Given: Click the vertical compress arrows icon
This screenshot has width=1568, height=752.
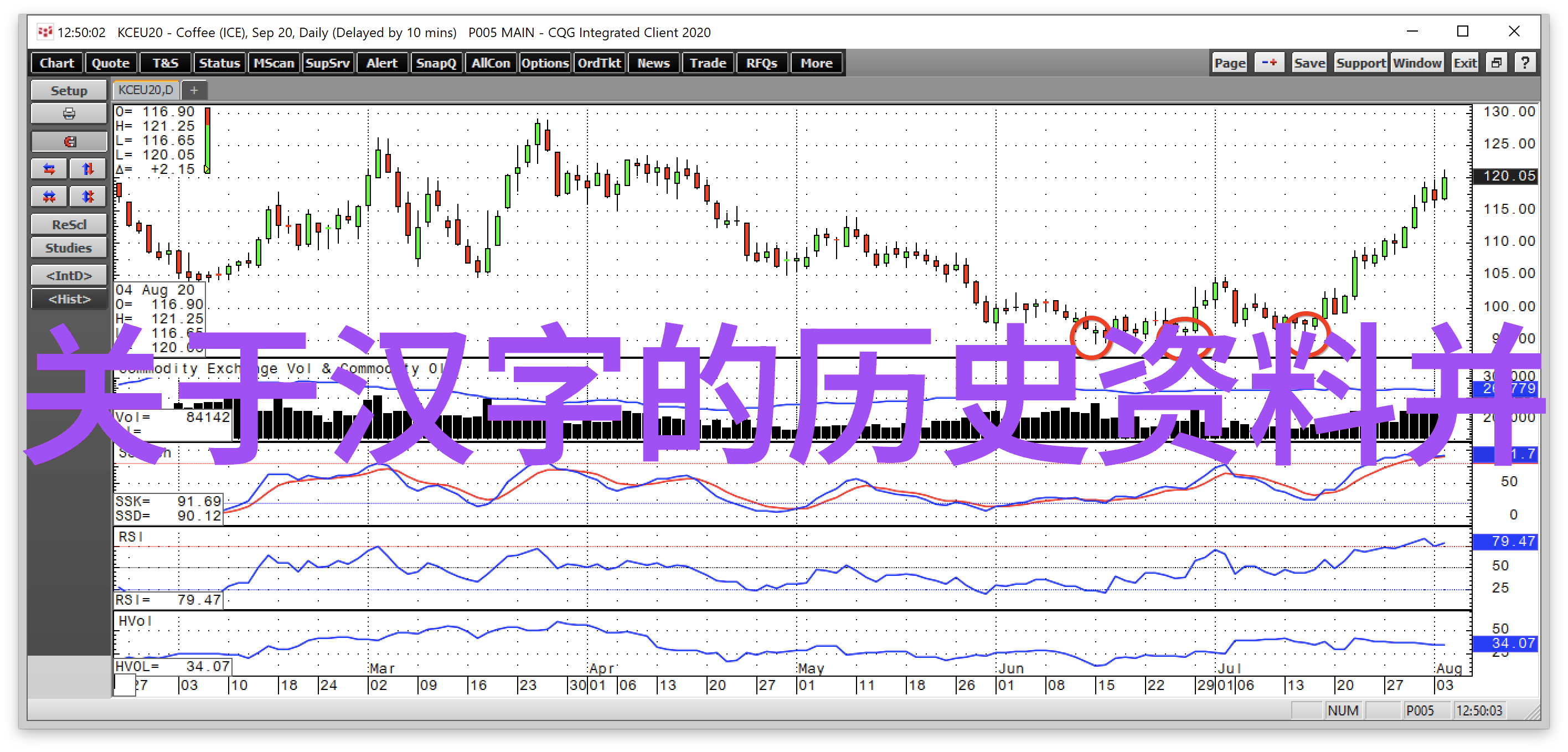Looking at the screenshot, I should click(x=88, y=196).
